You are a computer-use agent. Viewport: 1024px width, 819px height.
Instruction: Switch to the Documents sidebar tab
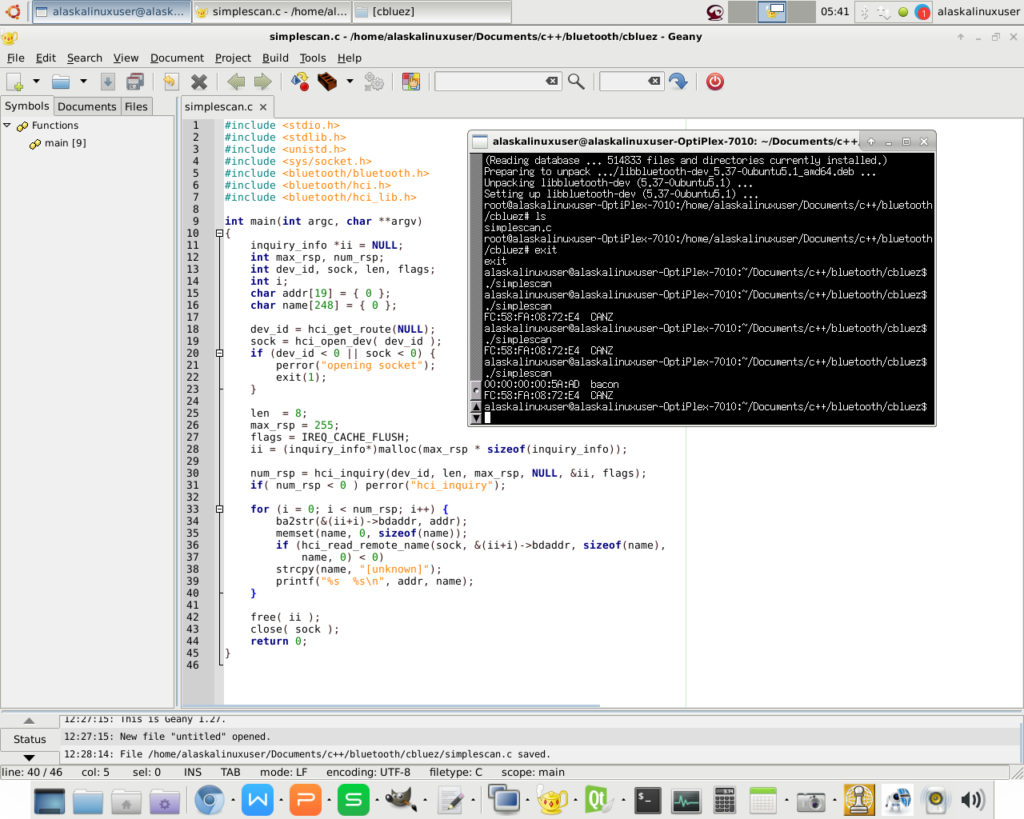86,107
